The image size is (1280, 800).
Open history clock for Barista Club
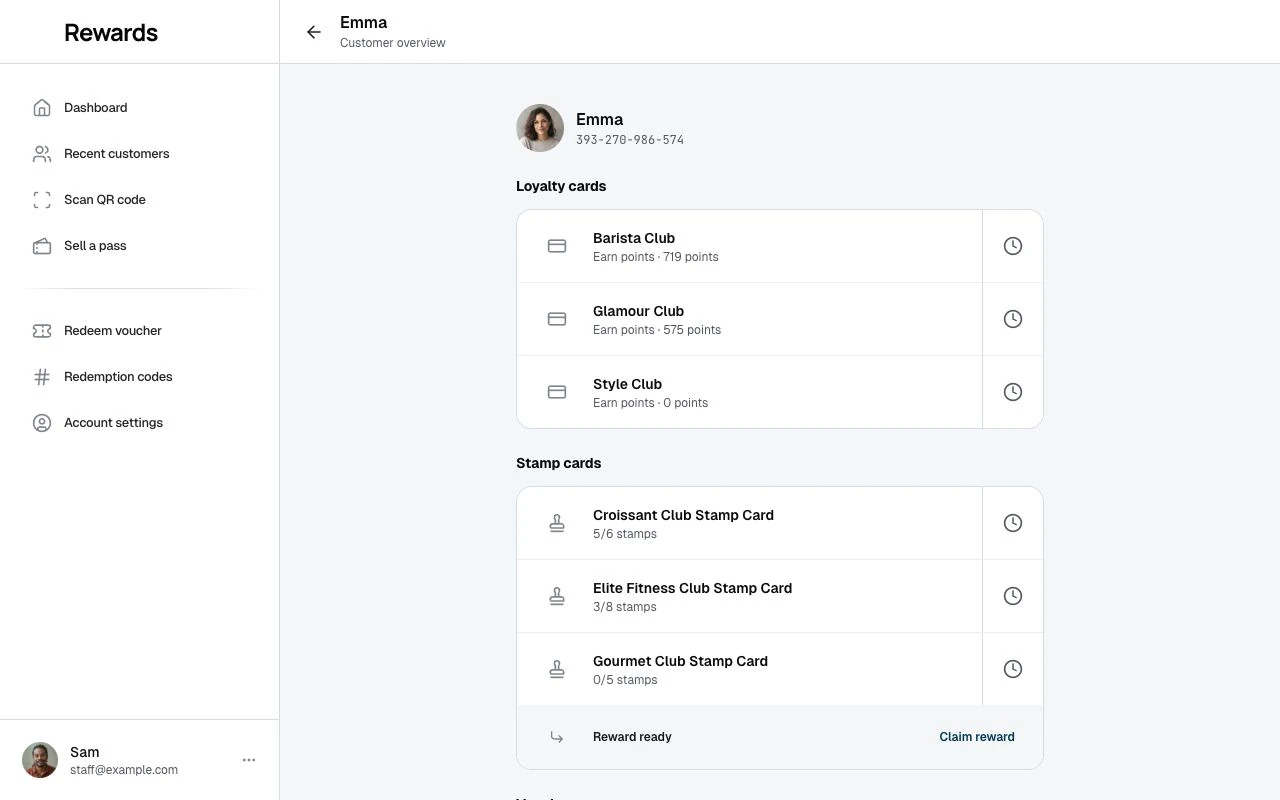pyautogui.click(x=1013, y=246)
